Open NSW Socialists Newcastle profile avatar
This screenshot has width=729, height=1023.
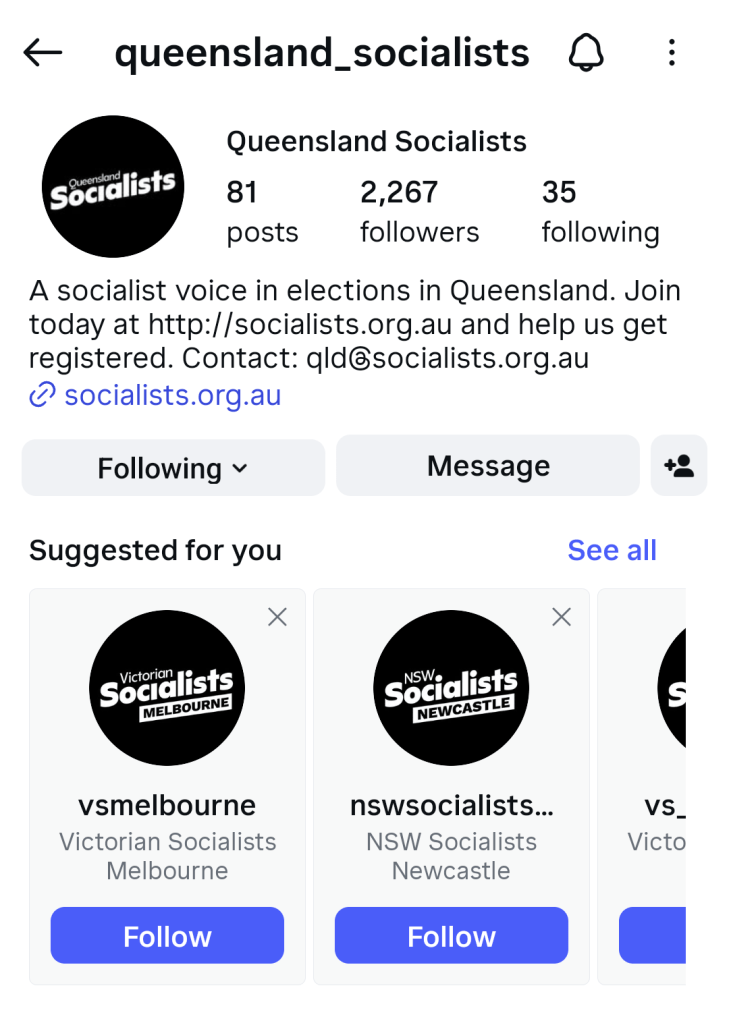(x=451, y=688)
